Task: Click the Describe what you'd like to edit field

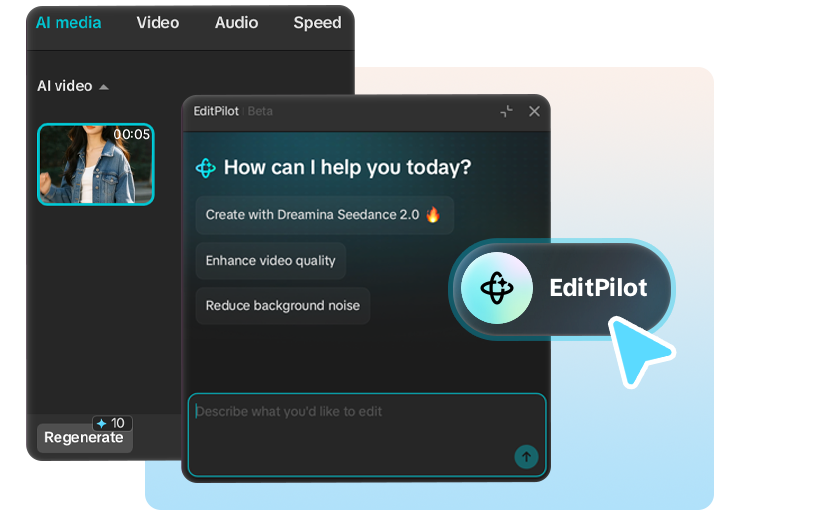Action: coord(367,435)
